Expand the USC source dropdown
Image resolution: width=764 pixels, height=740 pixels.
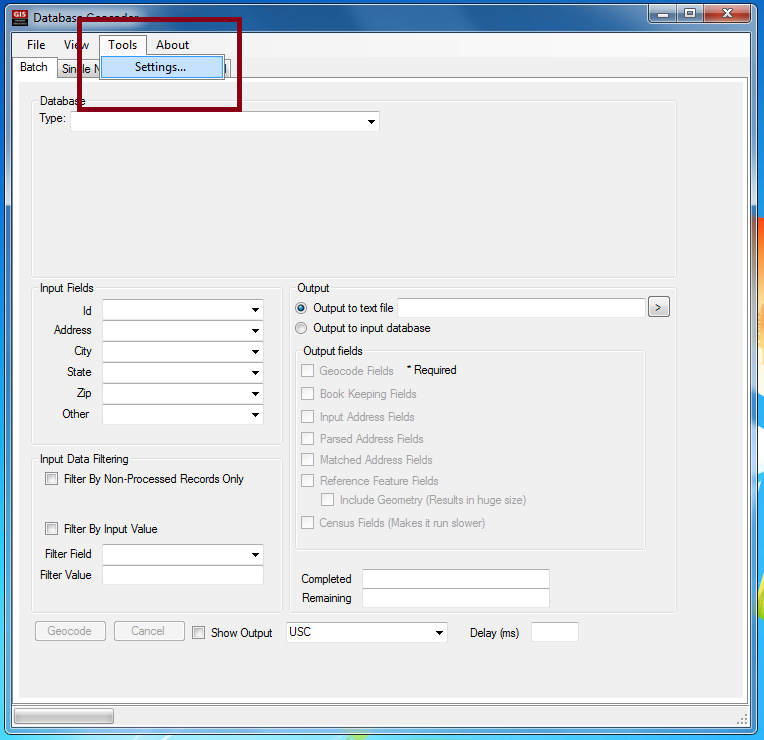(439, 633)
